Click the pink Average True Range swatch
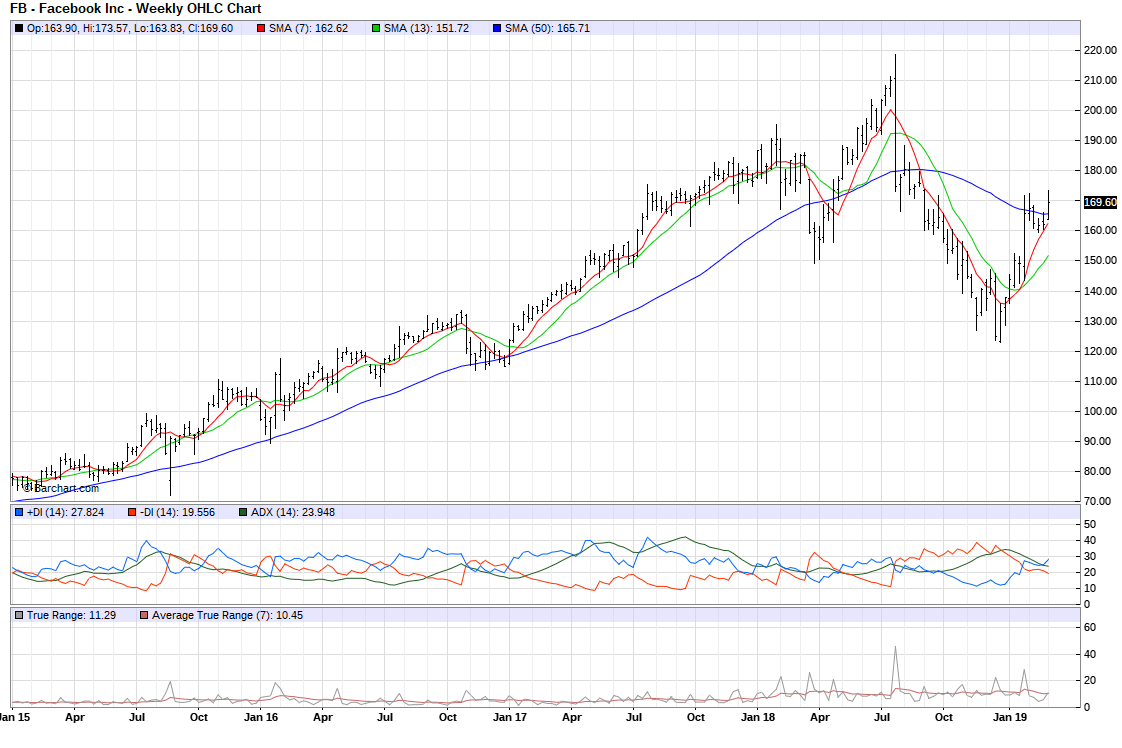Screen dimensions: 1122x748 point(145,616)
